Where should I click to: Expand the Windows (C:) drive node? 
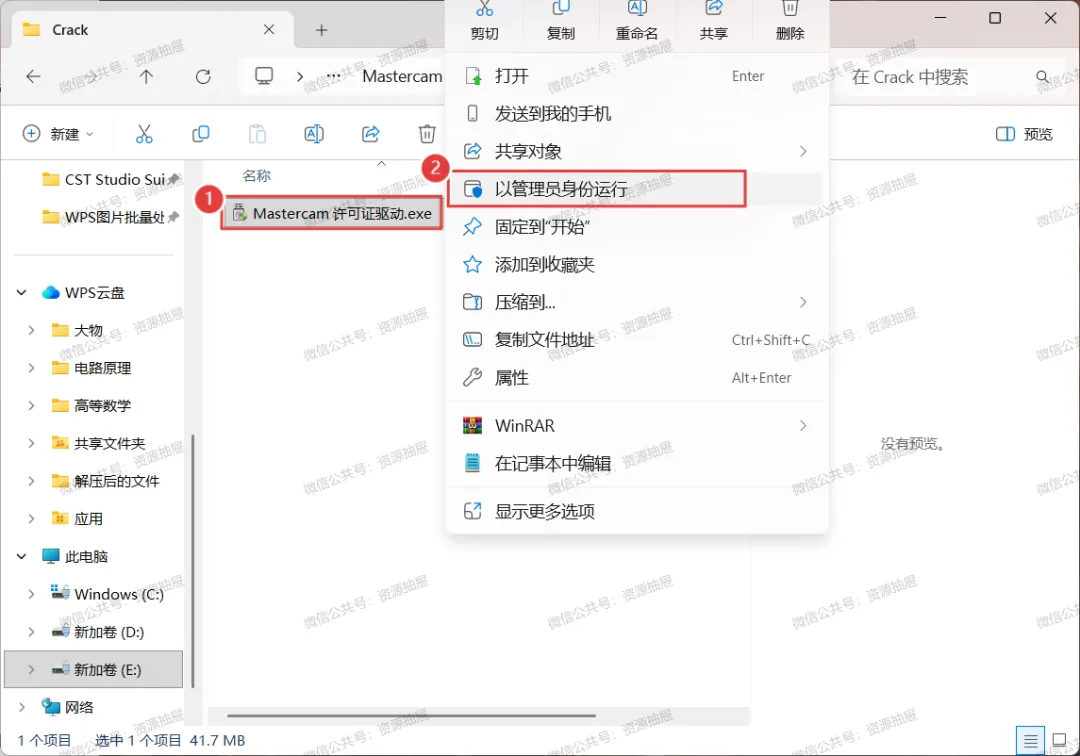pos(31,594)
